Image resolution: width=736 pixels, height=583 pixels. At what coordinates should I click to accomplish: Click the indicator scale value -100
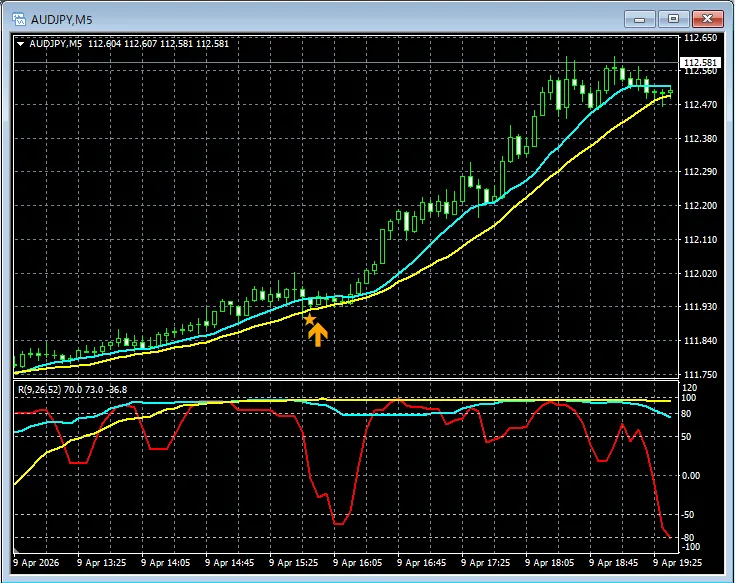690,547
